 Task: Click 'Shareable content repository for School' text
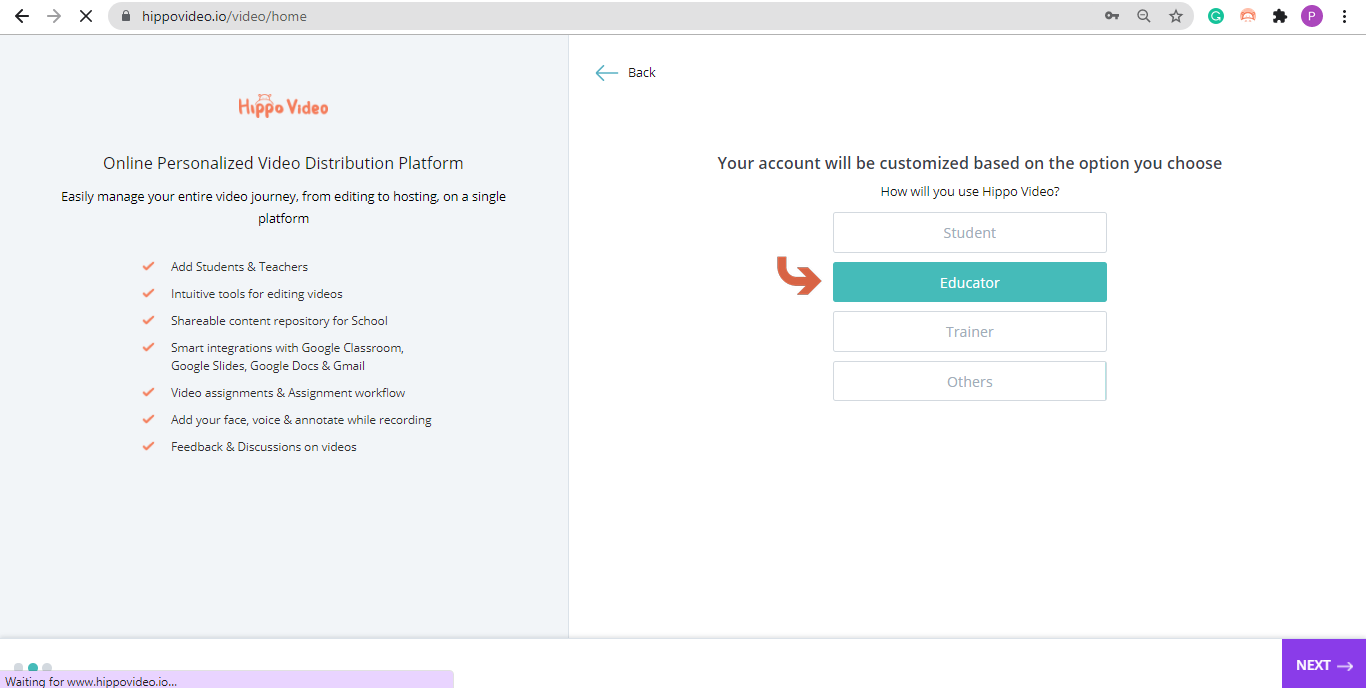tap(279, 320)
